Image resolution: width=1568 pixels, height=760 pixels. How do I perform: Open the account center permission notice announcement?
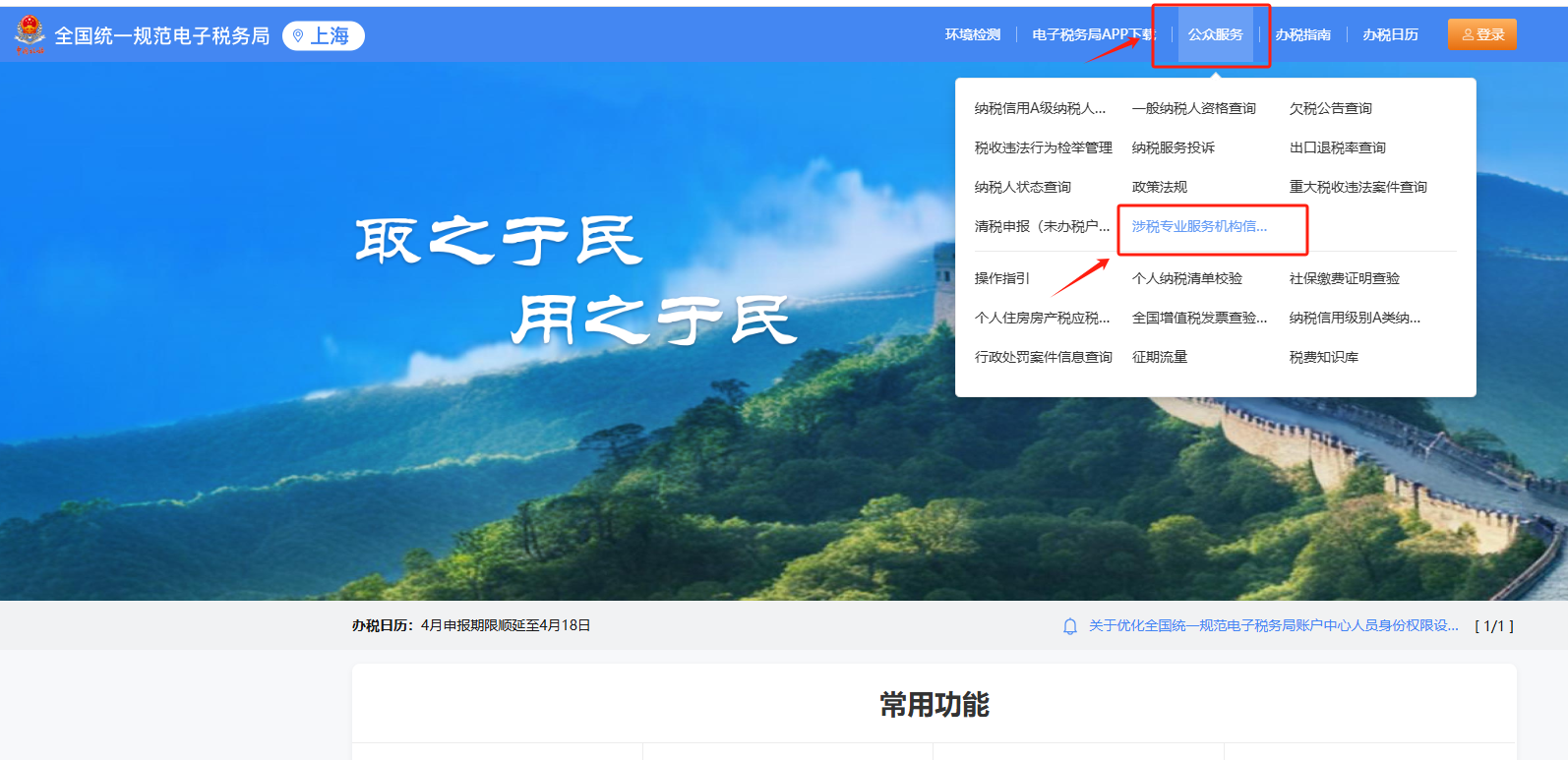[x=1273, y=626]
